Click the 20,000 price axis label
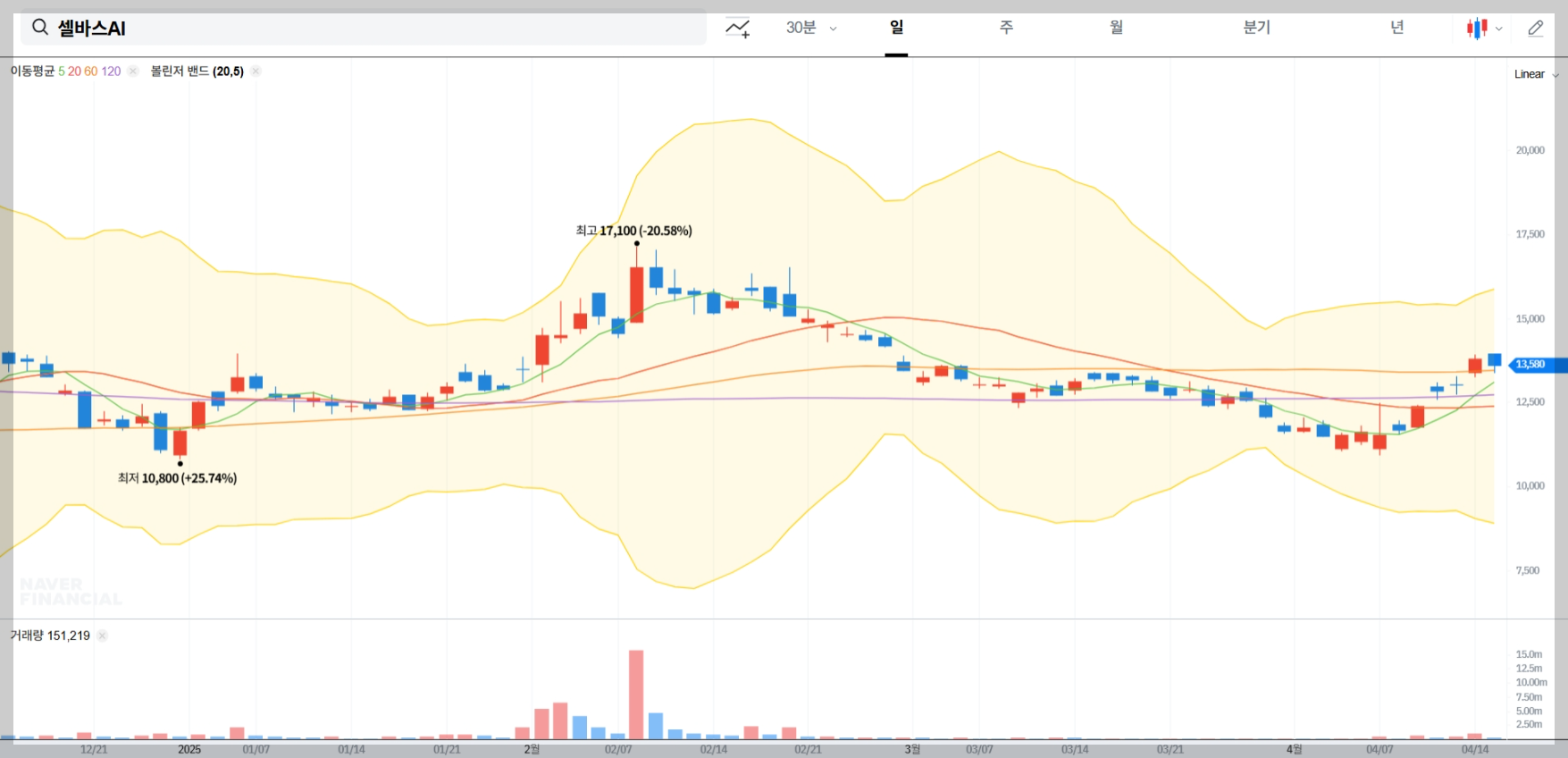 point(1530,150)
